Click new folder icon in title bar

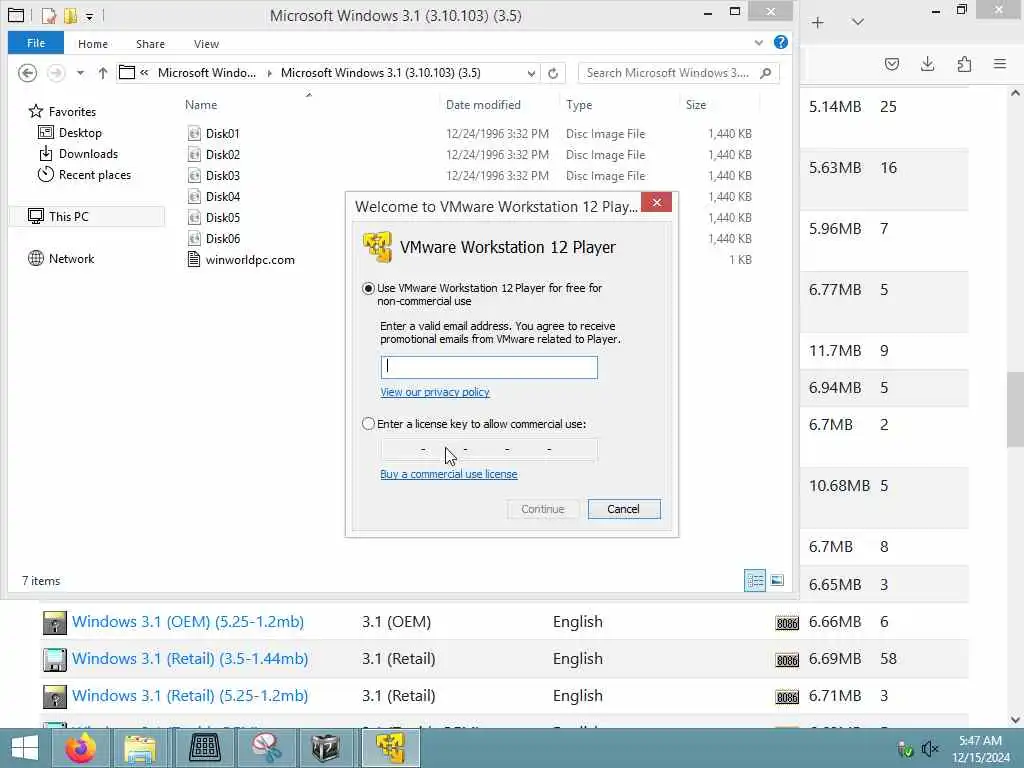point(70,15)
